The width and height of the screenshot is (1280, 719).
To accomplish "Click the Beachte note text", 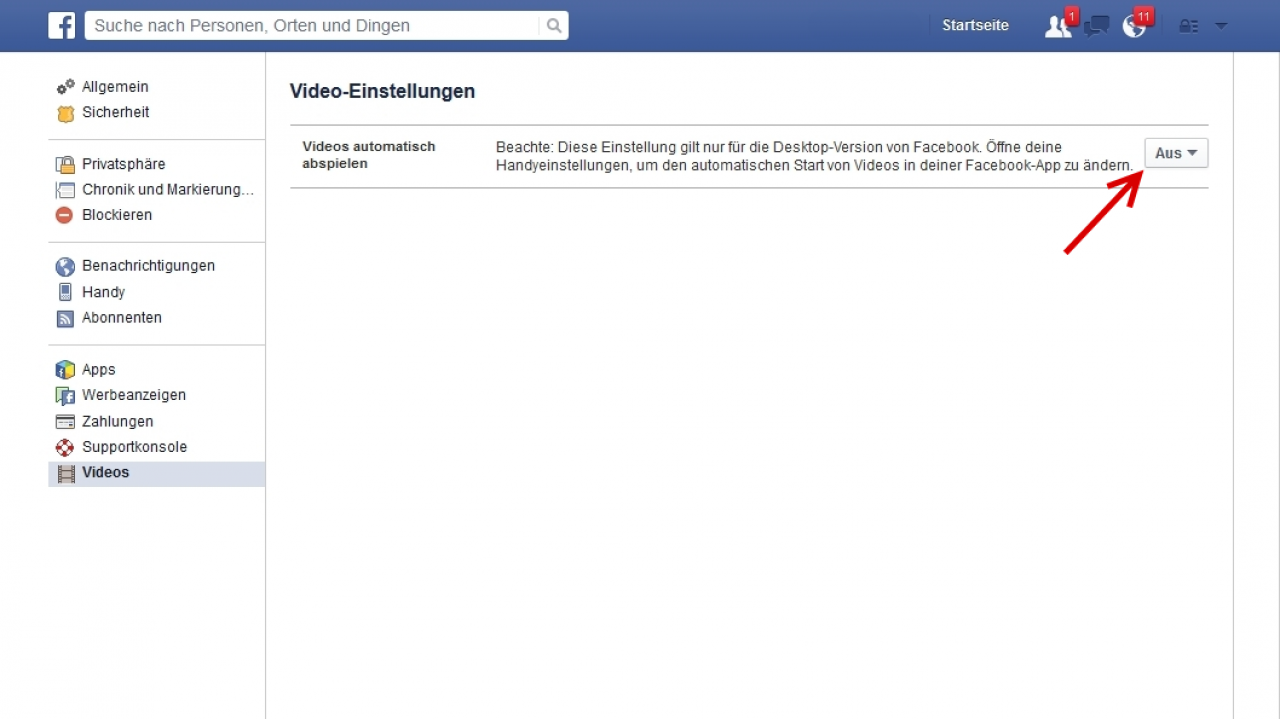I will coord(814,156).
